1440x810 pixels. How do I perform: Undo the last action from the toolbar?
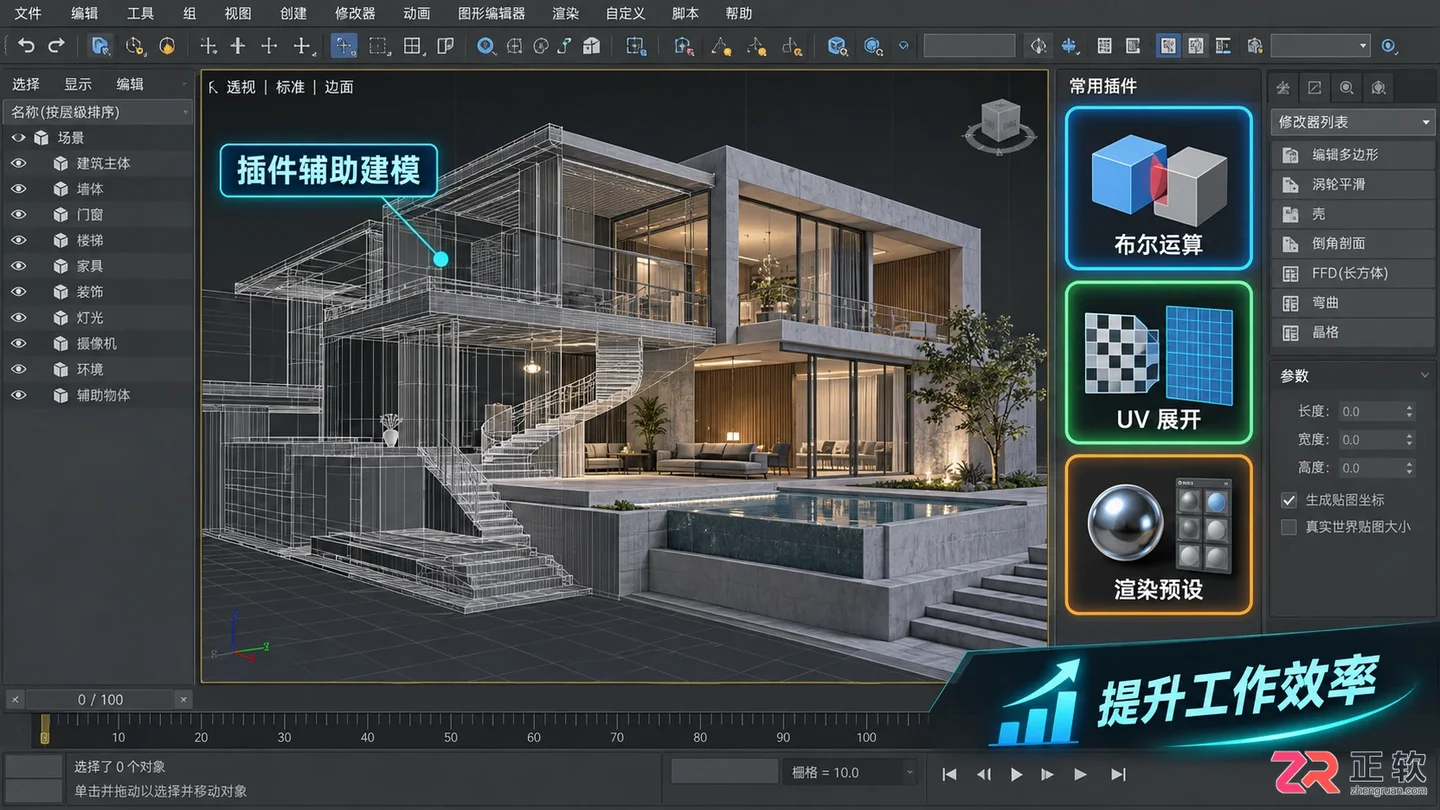pyautogui.click(x=26, y=45)
